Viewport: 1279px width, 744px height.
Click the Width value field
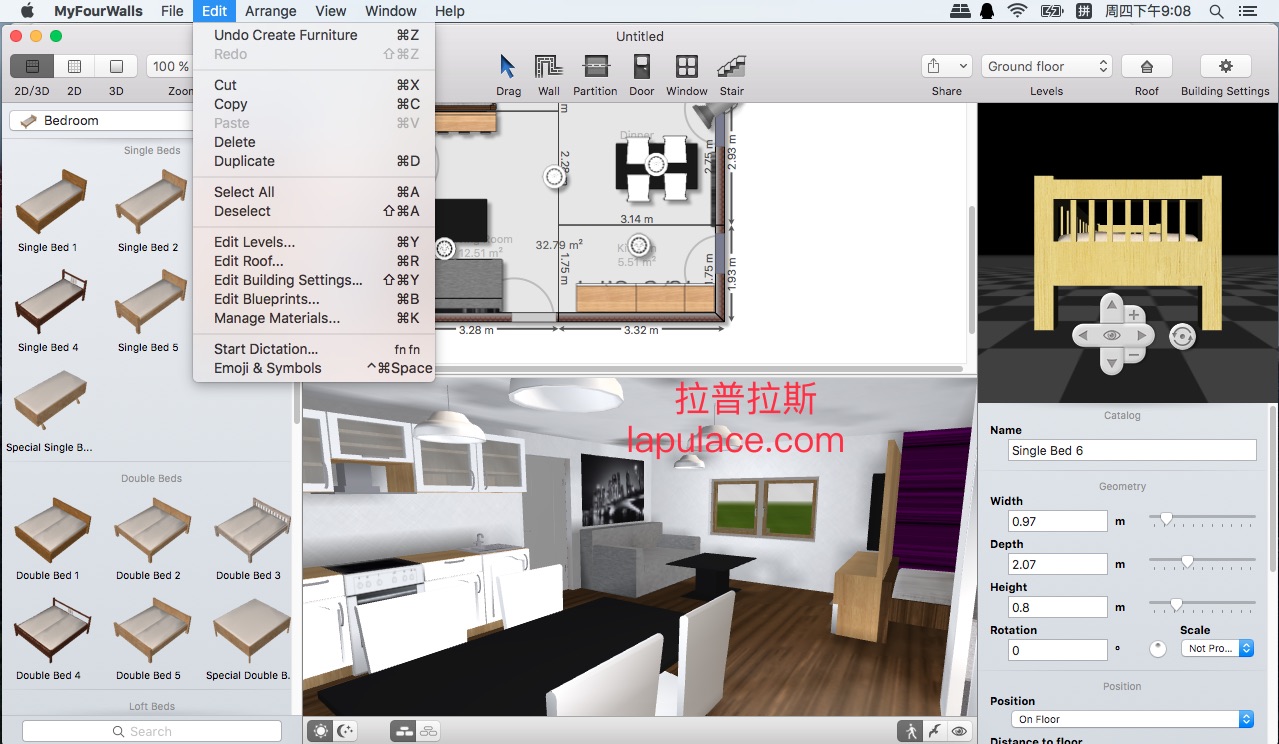(1058, 521)
